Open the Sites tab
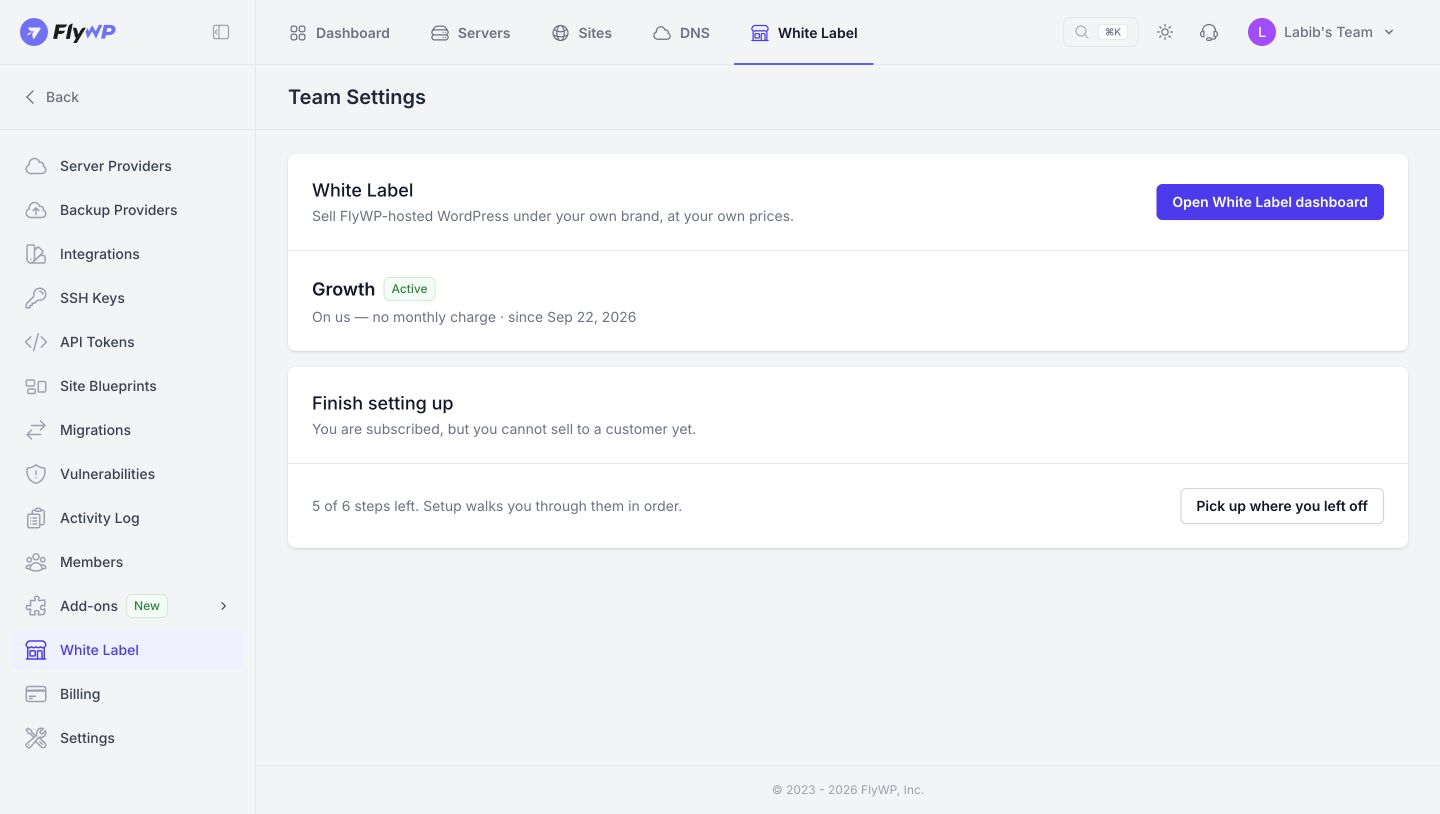1440x814 pixels. tap(582, 33)
